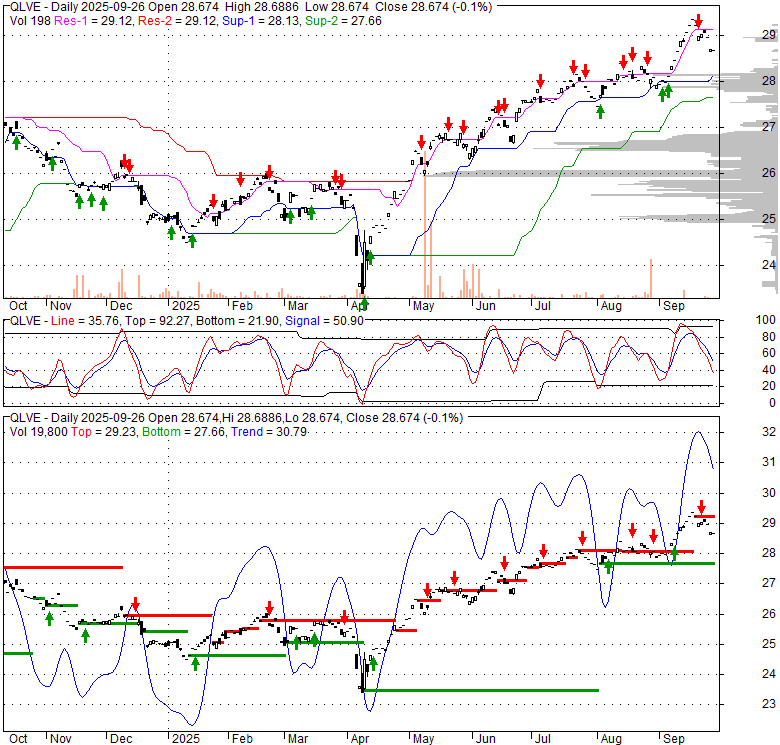This screenshot has height=745, width=780.
Task: Select 'Bottom = 21.90' in oscillator legend
Action: [x=237, y=321]
